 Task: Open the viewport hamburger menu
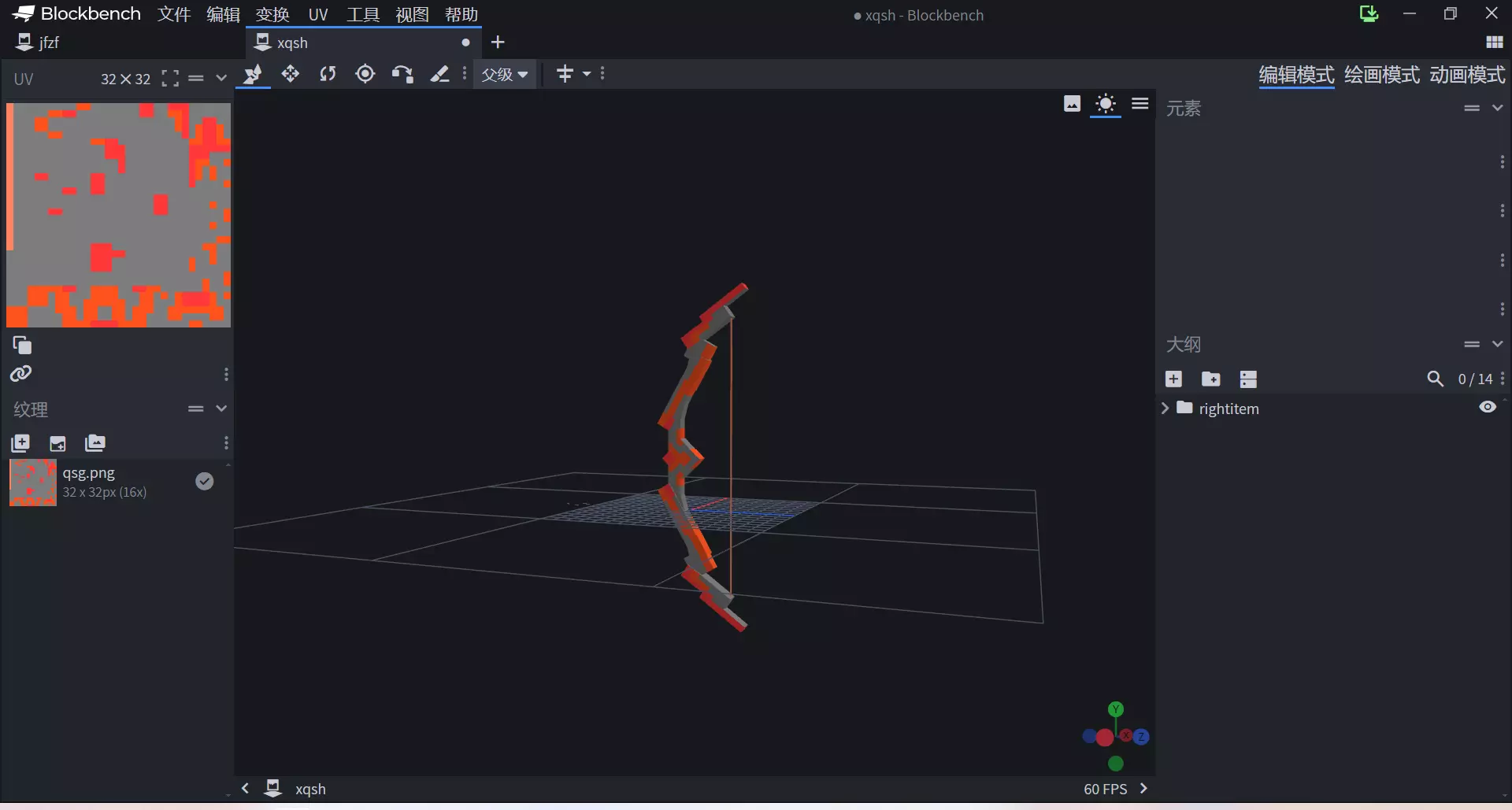tap(1140, 104)
